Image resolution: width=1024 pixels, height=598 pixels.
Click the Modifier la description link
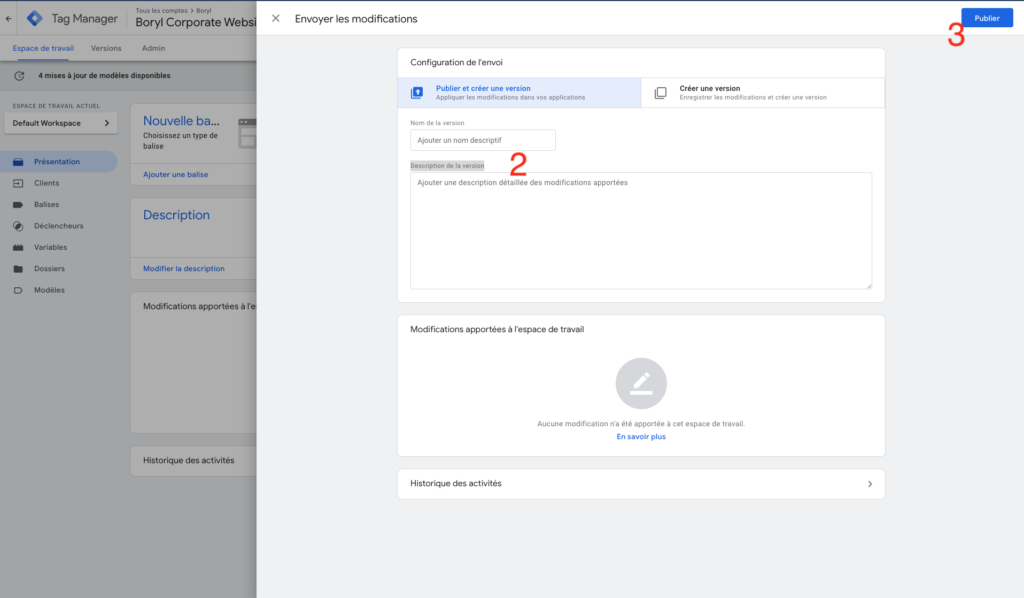pyautogui.click(x=184, y=269)
